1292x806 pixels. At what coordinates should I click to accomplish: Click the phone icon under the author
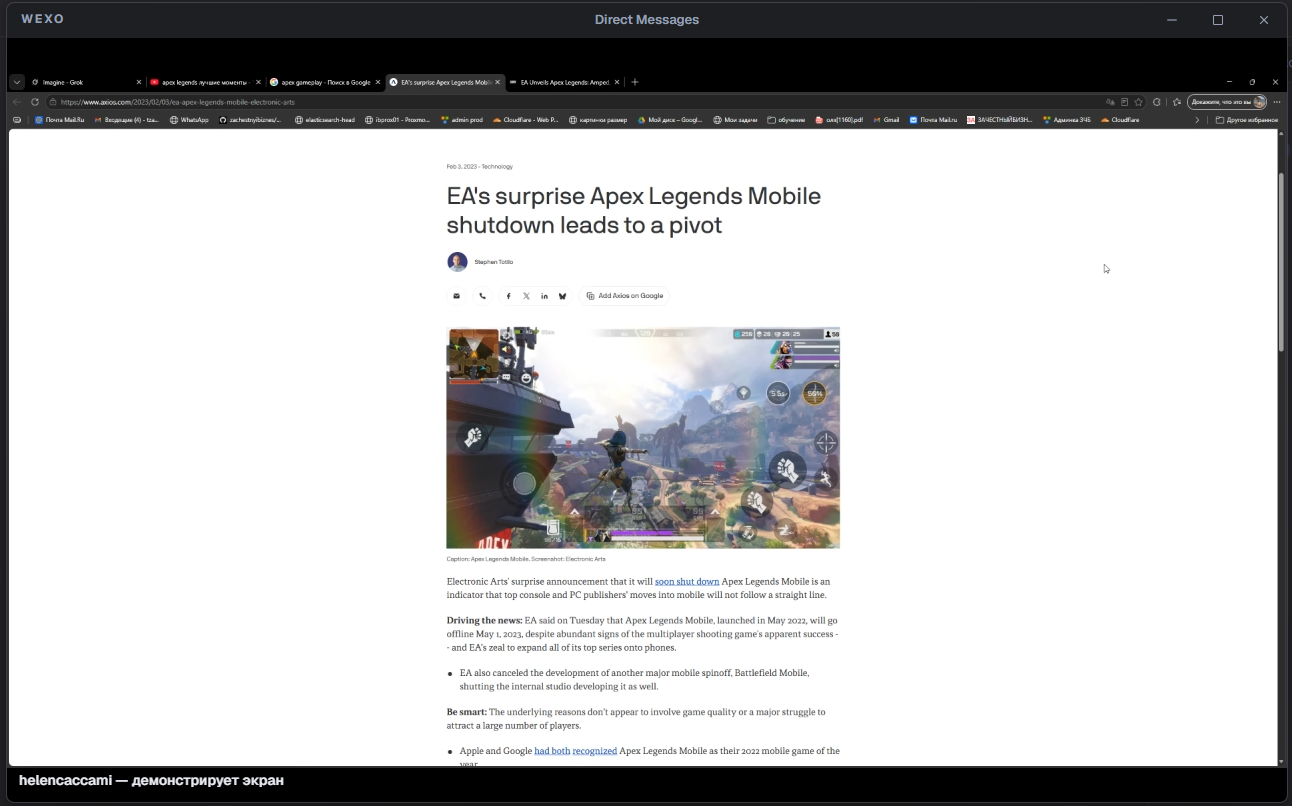(482, 296)
